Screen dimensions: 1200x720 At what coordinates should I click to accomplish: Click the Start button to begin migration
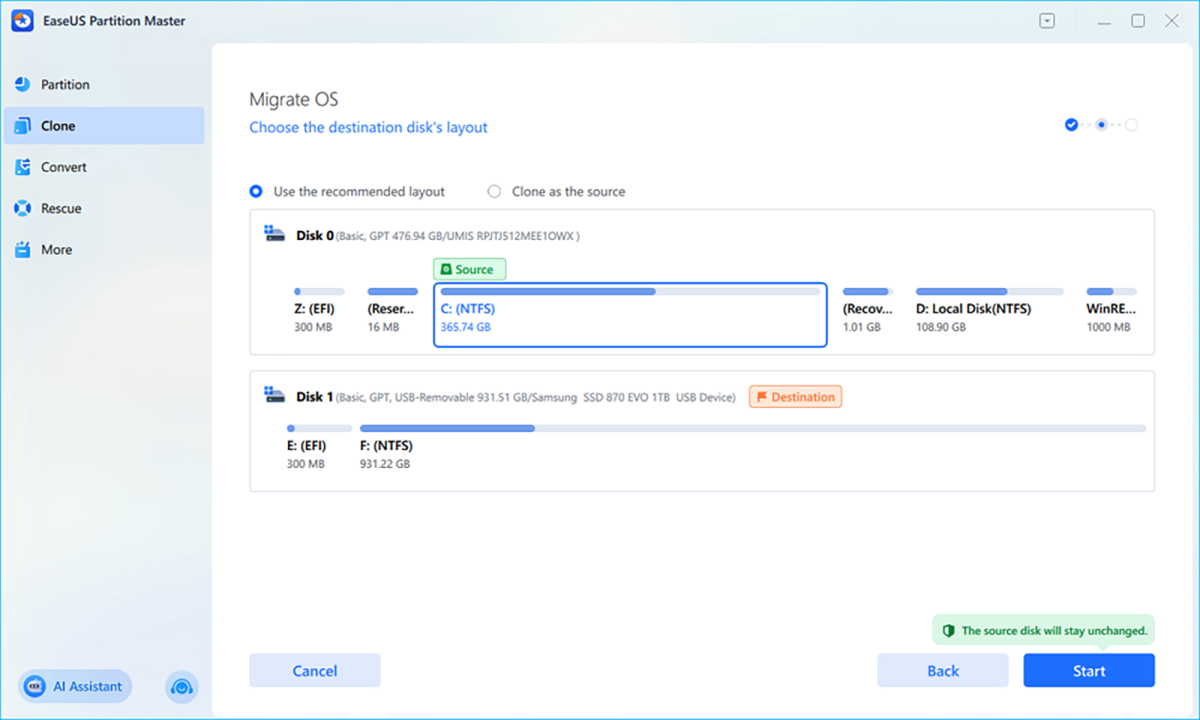pos(1088,670)
